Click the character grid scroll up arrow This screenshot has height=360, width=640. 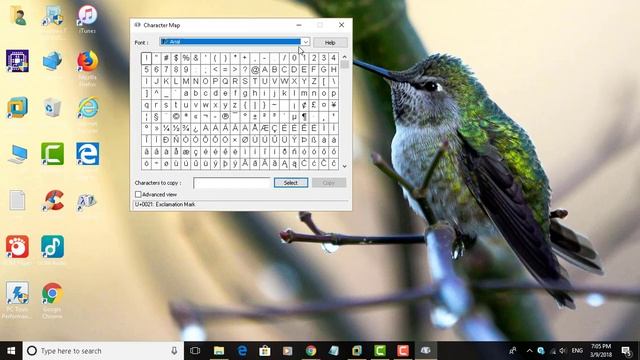(x=344, y=57)
